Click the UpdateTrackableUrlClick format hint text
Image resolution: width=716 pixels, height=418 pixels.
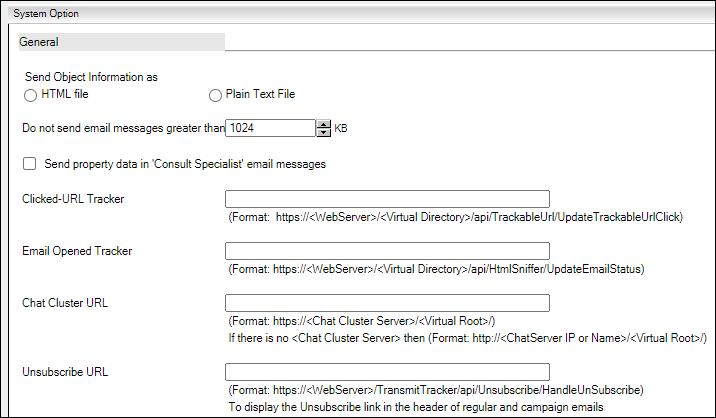[456, 217]
